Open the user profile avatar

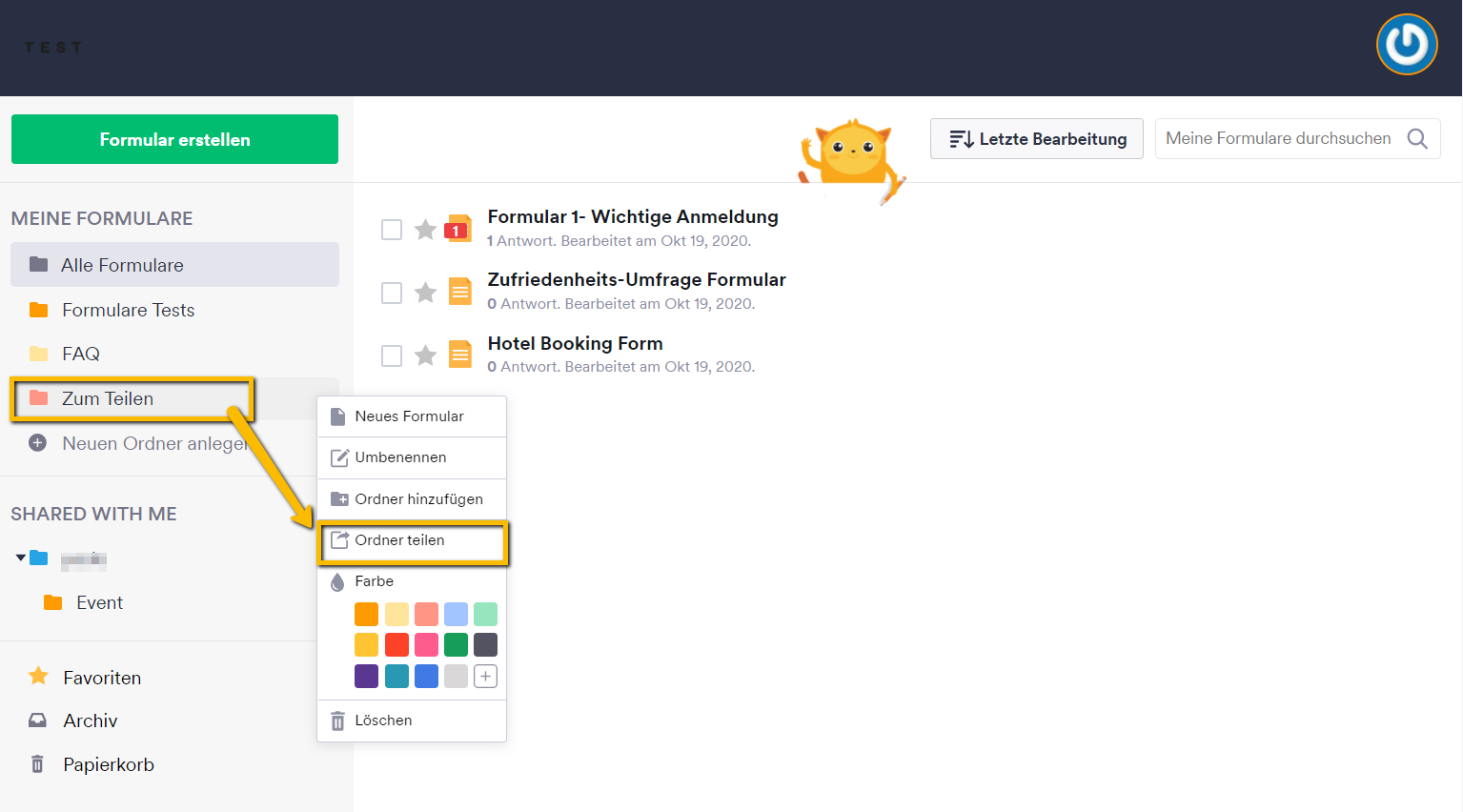[x=1406, y=45]
